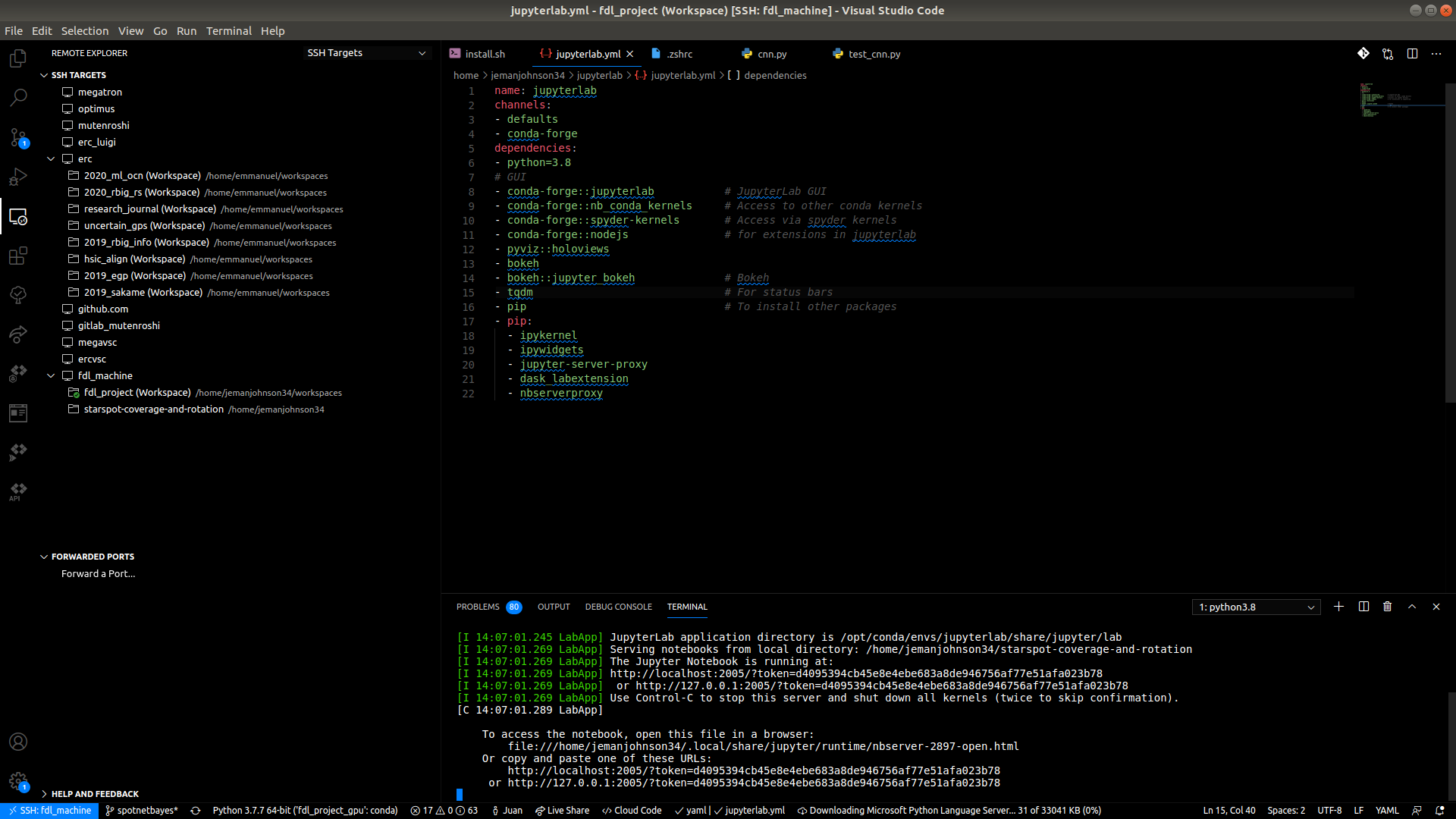Close the jupyterlab.yml tab

[x=629, y=54]
